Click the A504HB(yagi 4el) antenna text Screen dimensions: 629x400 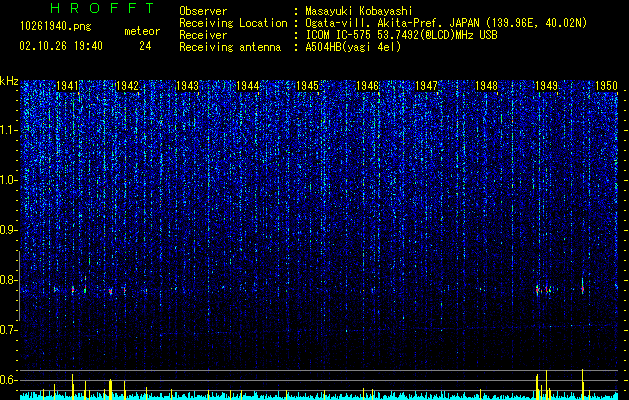[x=353, y=47]
